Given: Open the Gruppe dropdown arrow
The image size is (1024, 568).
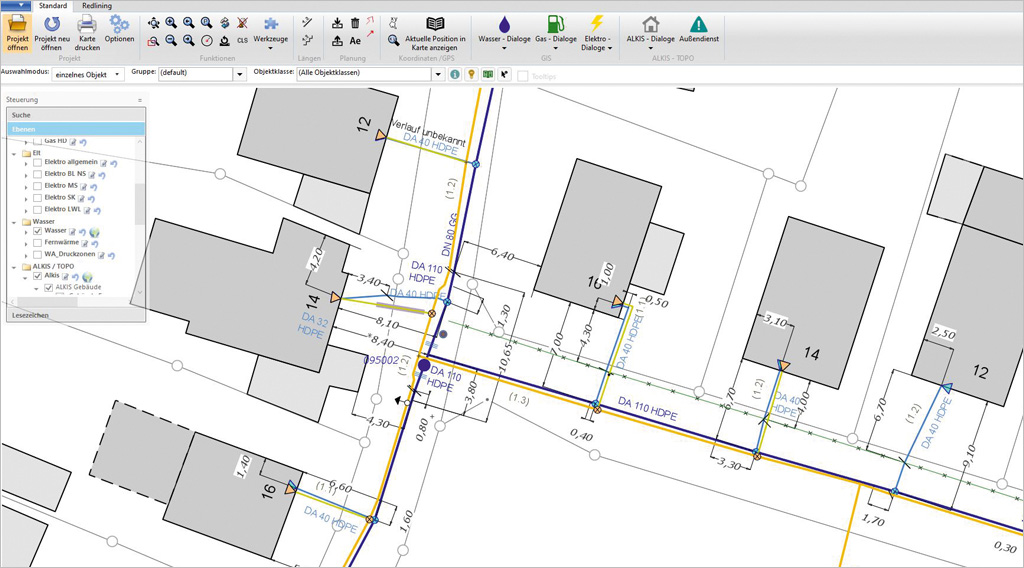Looking at the screenshot, I should [239, 74].
